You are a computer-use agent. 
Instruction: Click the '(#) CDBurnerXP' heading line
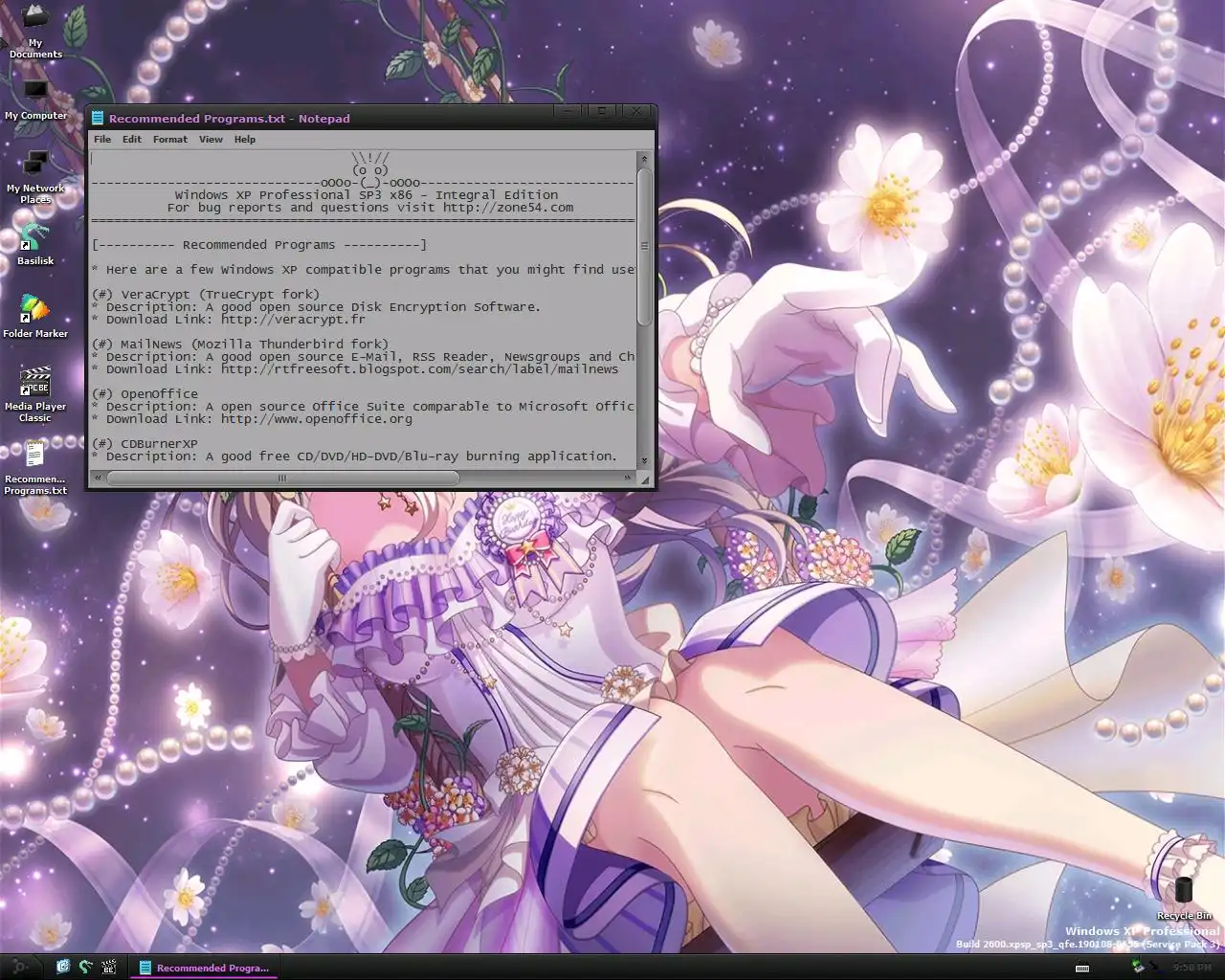145,444
